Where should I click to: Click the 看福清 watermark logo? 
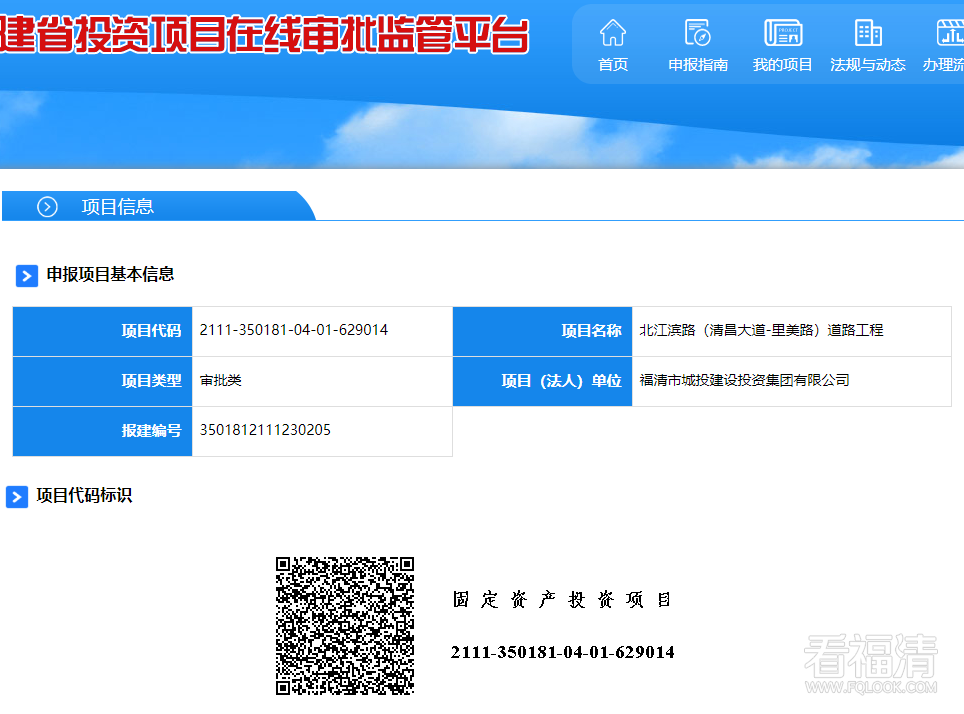[x=870, y=662]
